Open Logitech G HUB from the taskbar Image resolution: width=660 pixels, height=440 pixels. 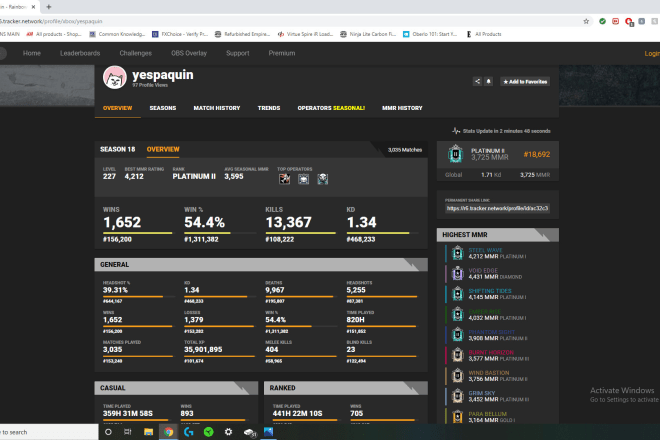(x=188, y=432)
